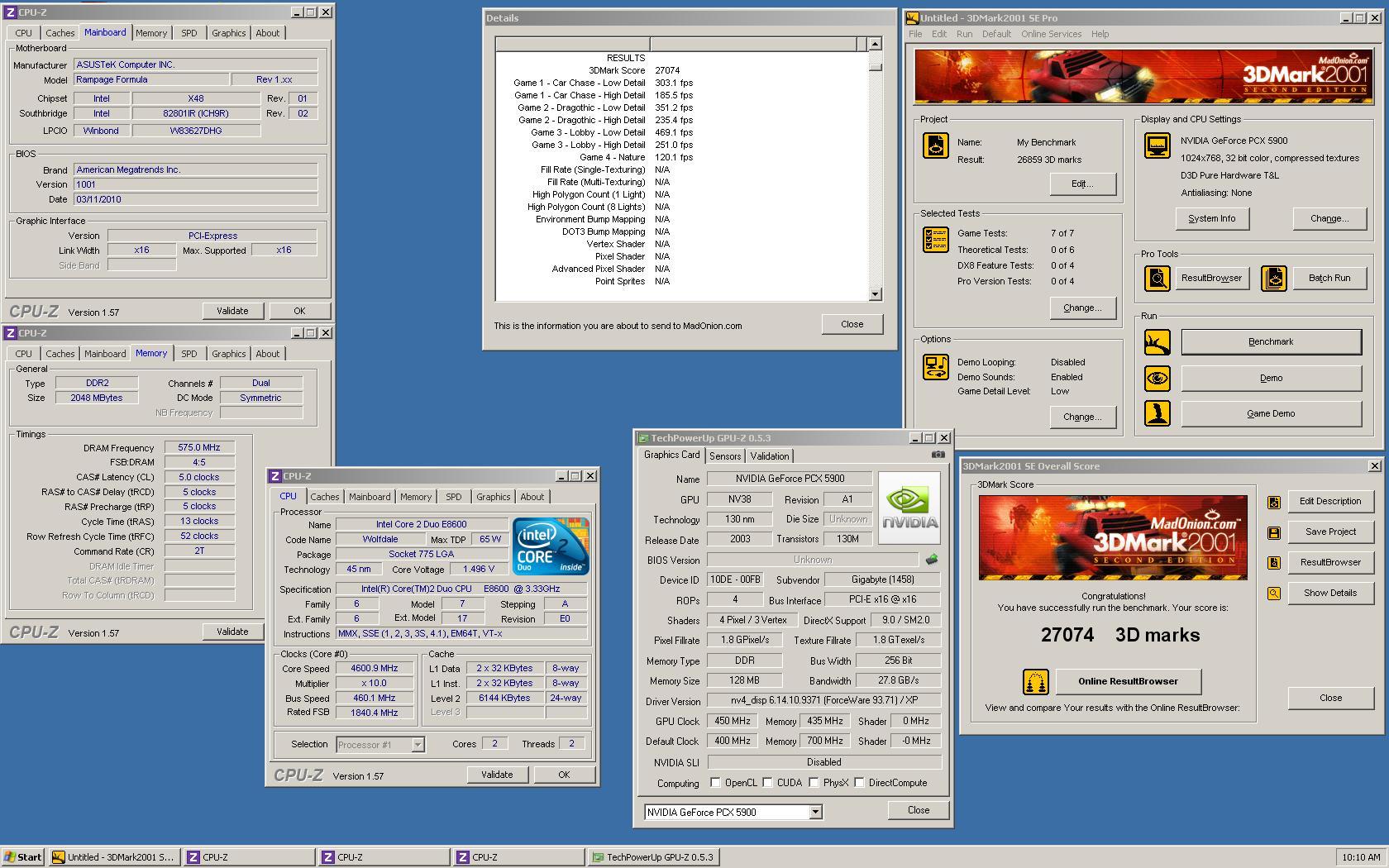1389x868 pixels.
Task: Open the SPD tab in the Mainboard CPU-Z window
Action: tap(189, 33)
